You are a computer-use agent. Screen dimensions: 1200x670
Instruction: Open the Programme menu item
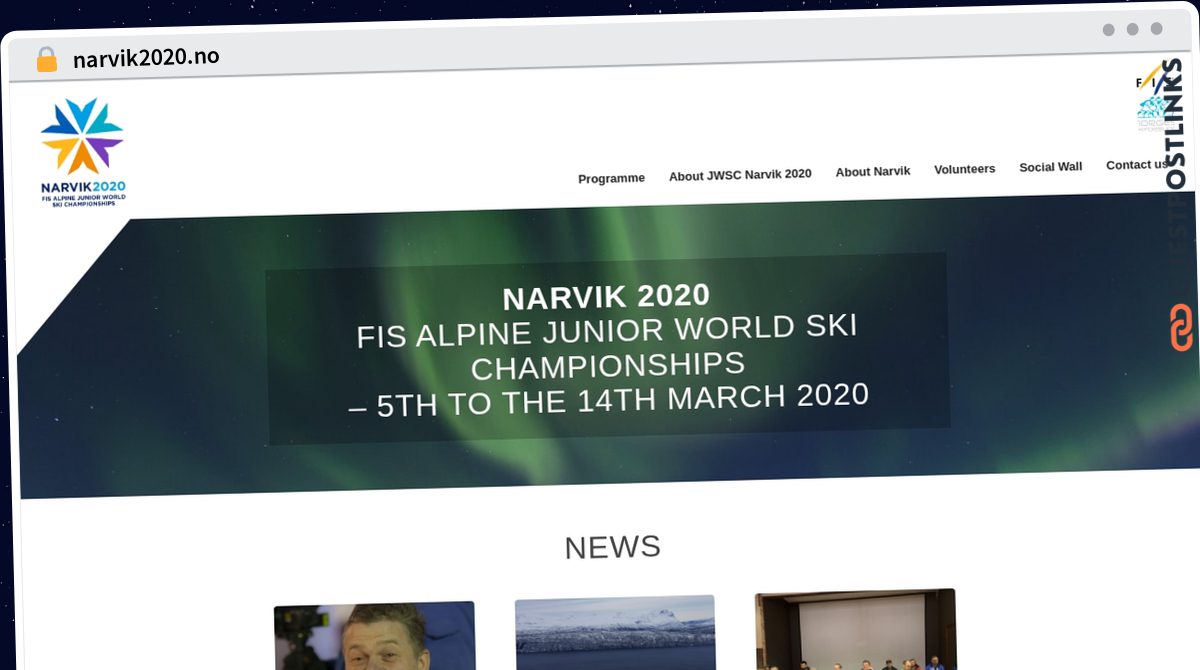point(611,178)
